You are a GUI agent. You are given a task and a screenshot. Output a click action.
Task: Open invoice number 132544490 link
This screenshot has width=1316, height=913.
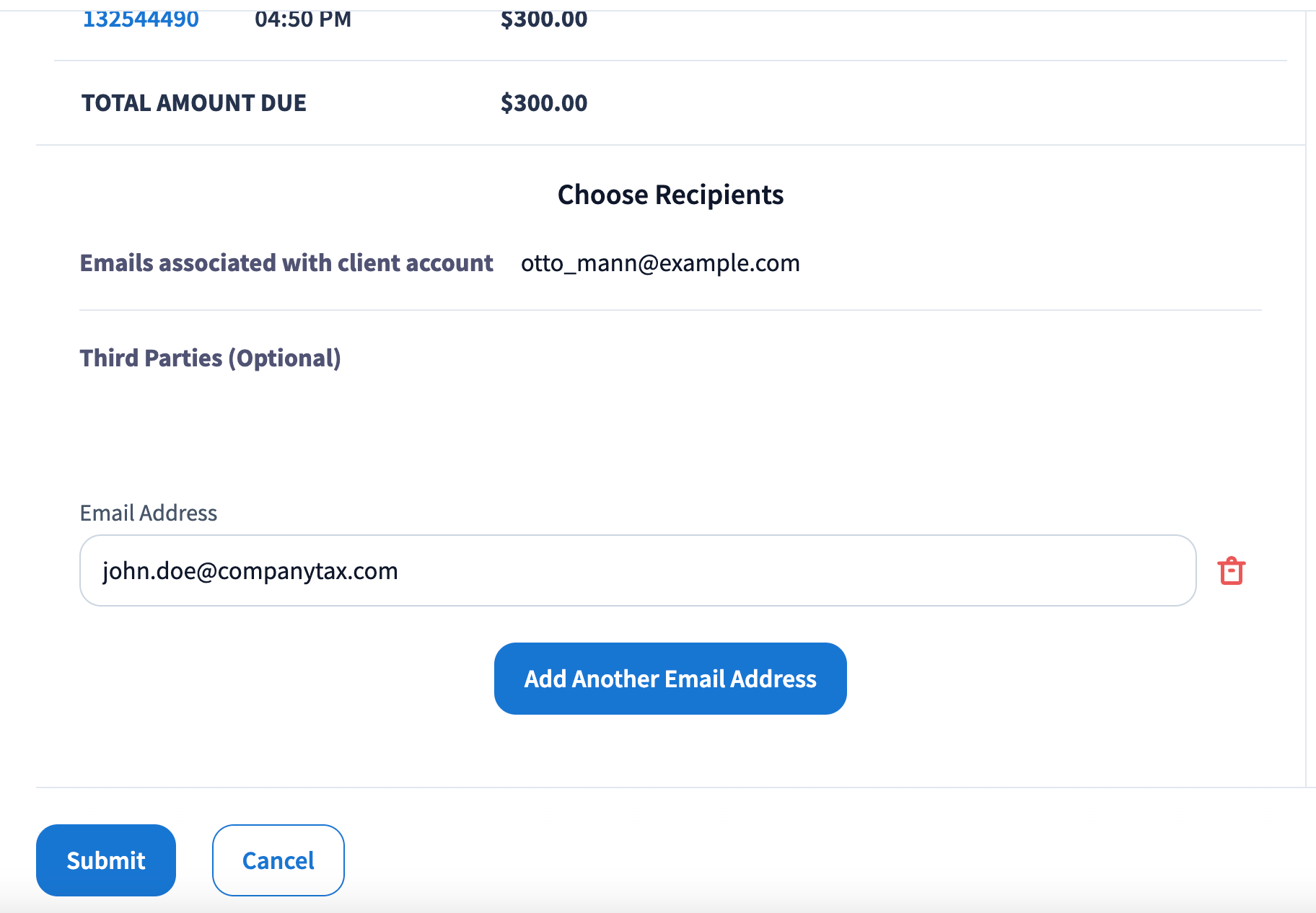[x=141, y=18]
